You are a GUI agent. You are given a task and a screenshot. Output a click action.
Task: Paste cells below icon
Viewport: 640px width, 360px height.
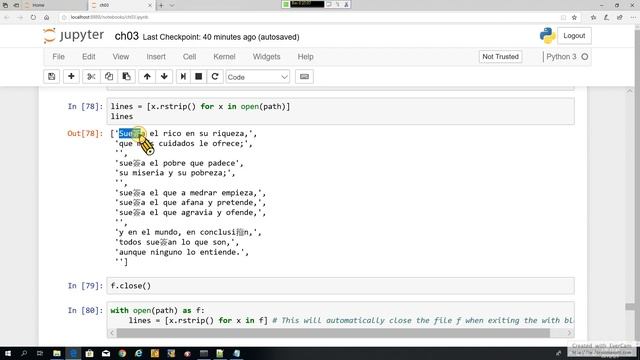127,77
